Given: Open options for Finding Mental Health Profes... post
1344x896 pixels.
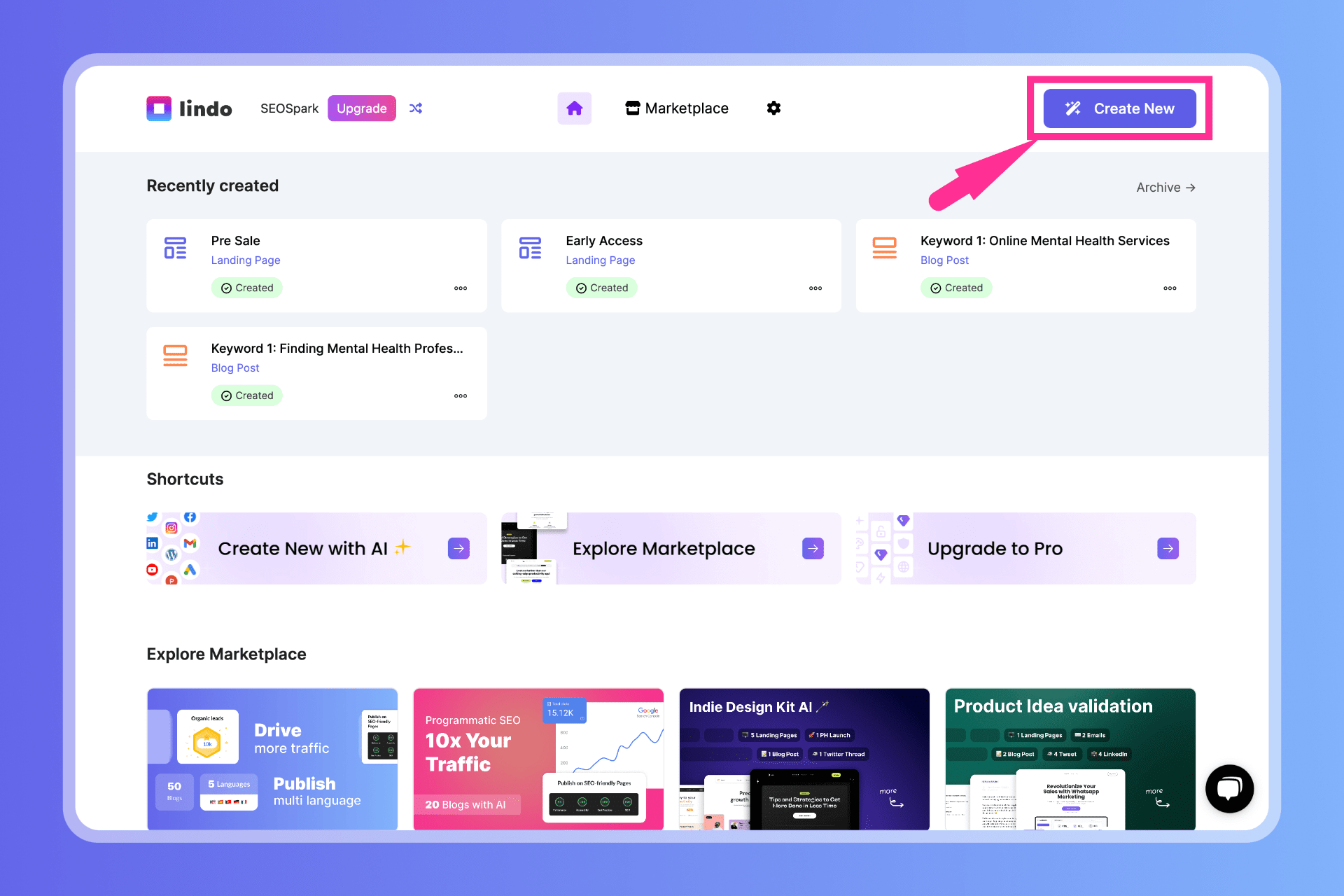Looking at the screenshot, I should click(x=461, y=396).
